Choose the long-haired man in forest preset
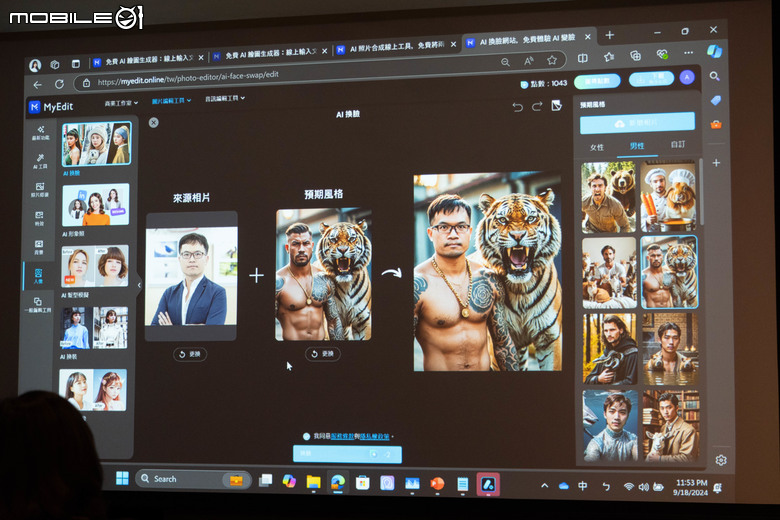Screen dimensions: 780x520 click(x=610, y=349)
